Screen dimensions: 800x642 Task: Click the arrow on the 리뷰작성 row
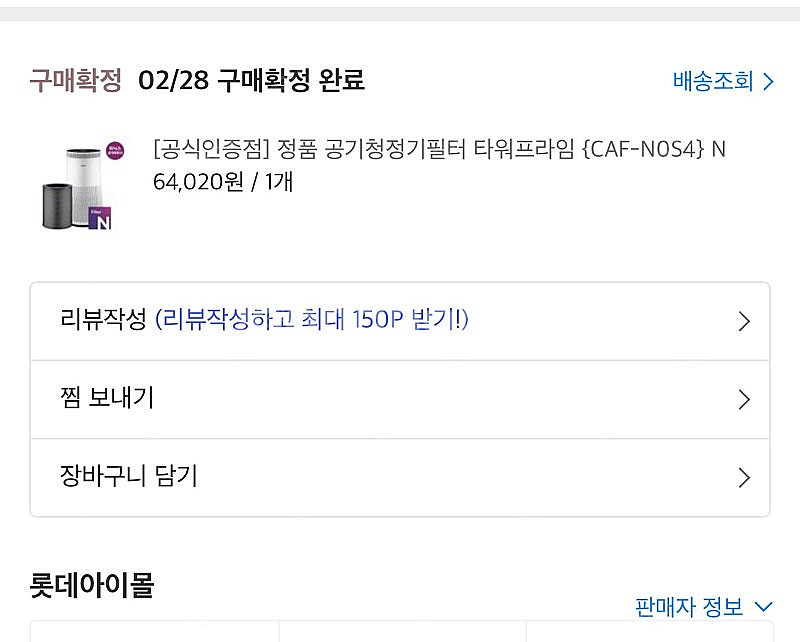coord(743,322)
